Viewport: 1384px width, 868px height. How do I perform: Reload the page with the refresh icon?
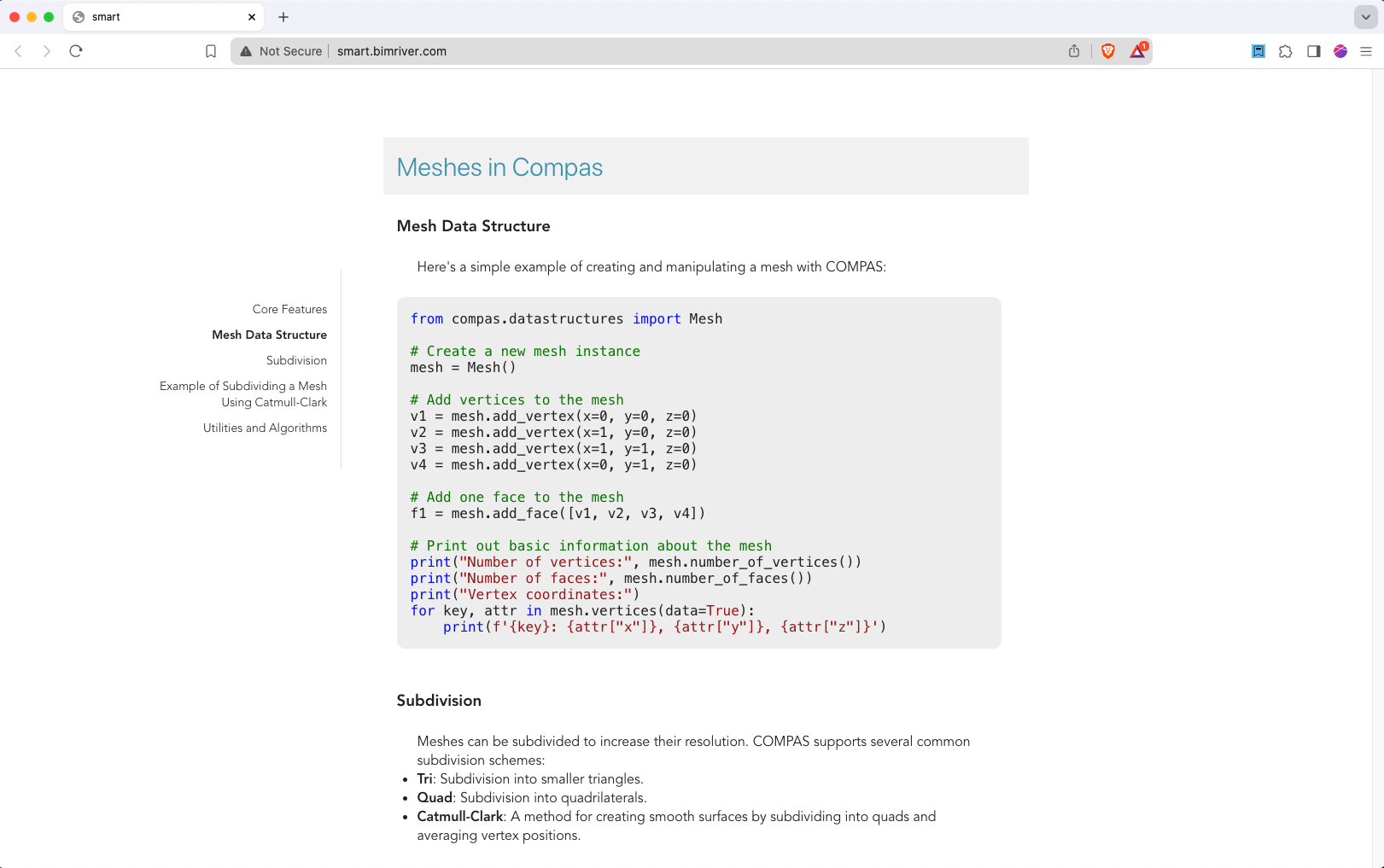[76, 51]
